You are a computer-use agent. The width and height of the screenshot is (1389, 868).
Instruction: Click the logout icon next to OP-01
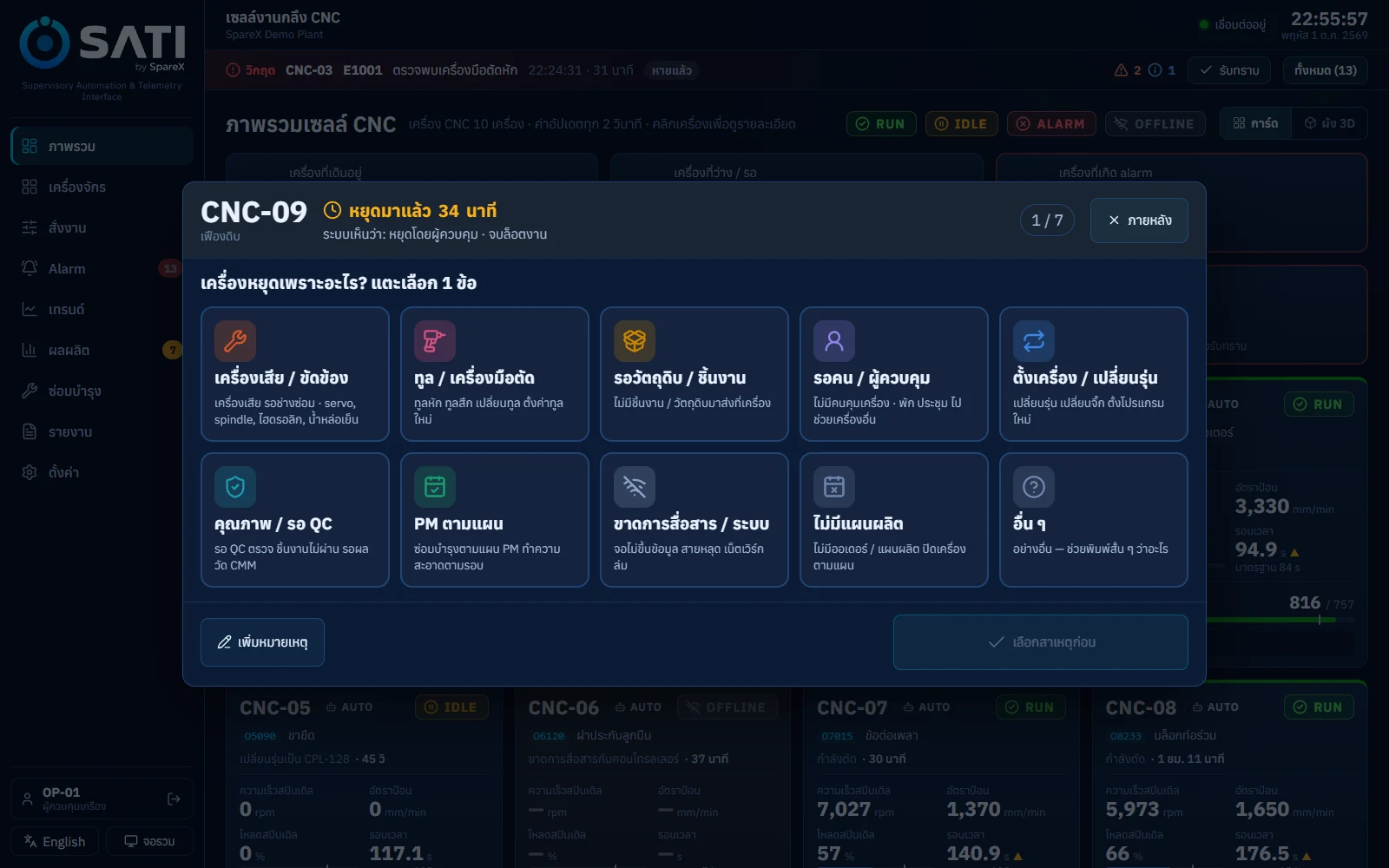click(174, 799)
